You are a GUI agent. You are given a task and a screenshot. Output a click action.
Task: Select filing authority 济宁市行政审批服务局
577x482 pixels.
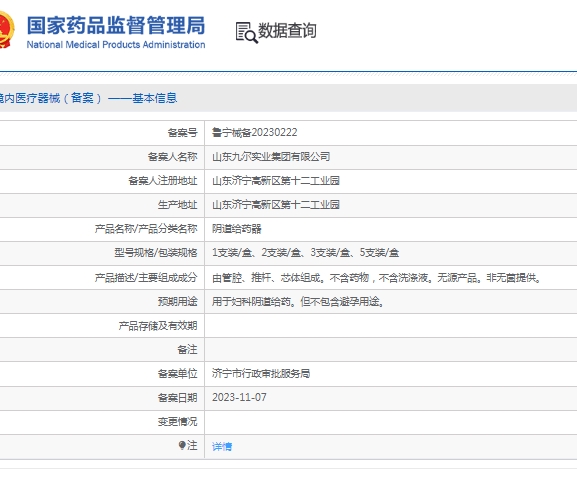click(x=261, y=374)
